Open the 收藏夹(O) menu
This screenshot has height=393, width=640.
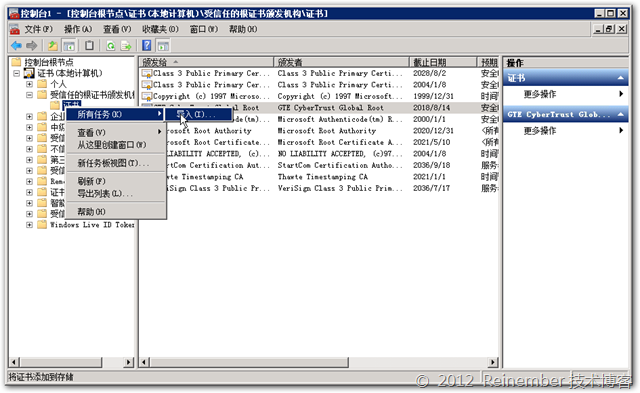tap(160, 29)
